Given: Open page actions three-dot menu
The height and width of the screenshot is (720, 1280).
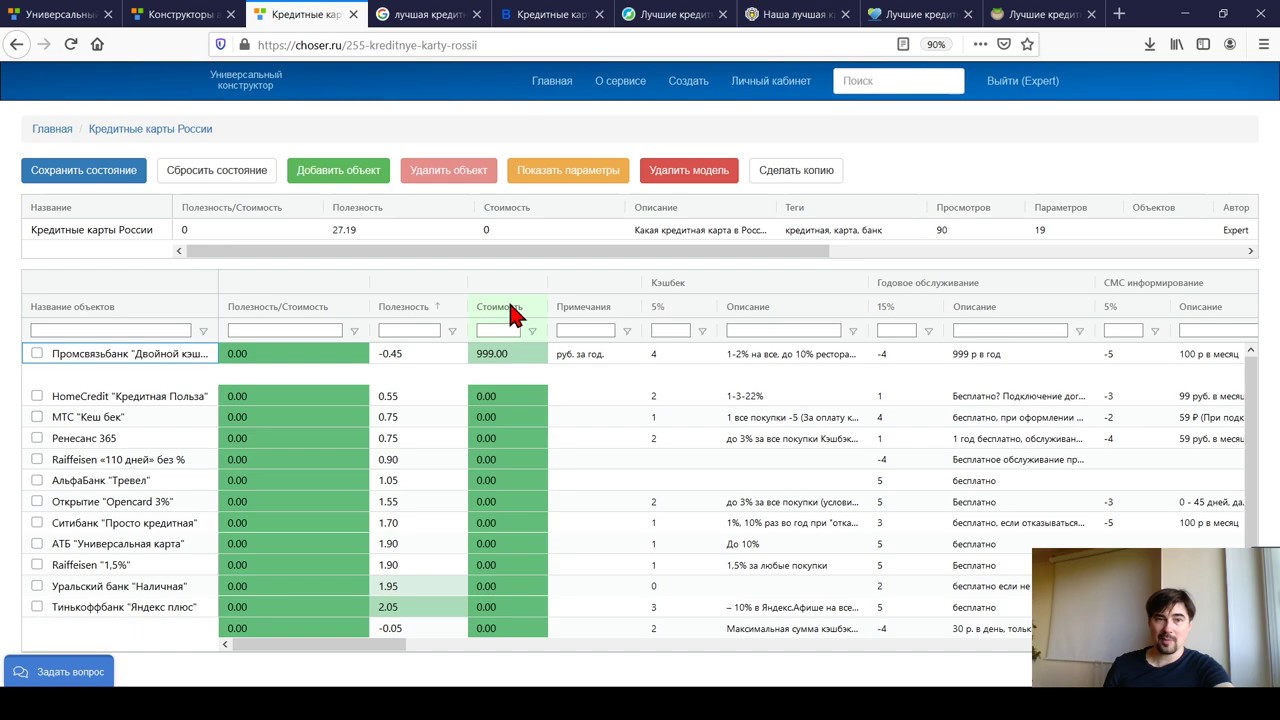Looking at the screenshot, I should 980,44.
